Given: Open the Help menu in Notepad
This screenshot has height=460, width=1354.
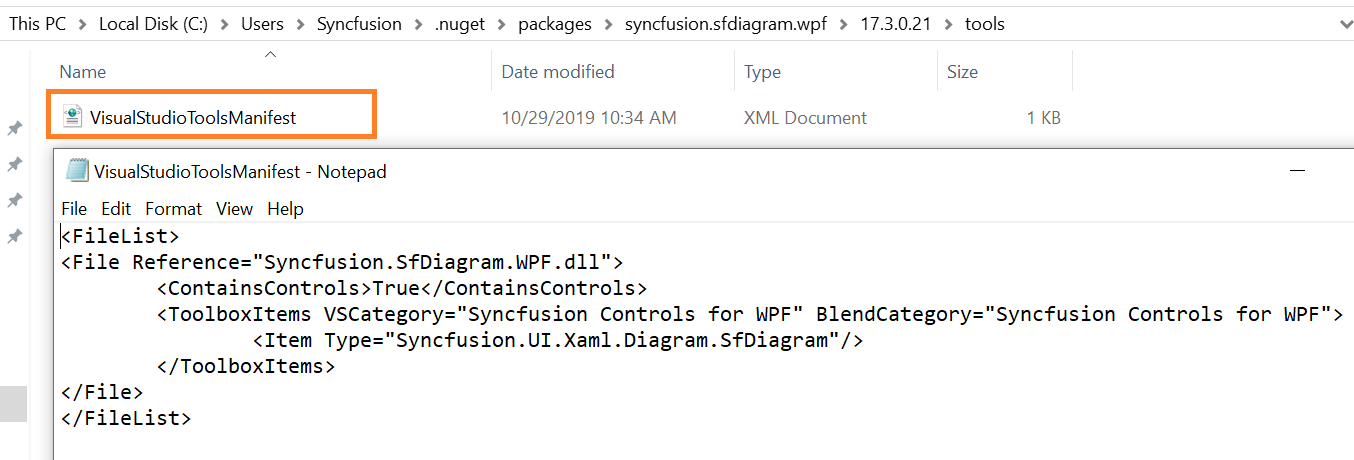Looking at the screenshot, I should 285,209.
